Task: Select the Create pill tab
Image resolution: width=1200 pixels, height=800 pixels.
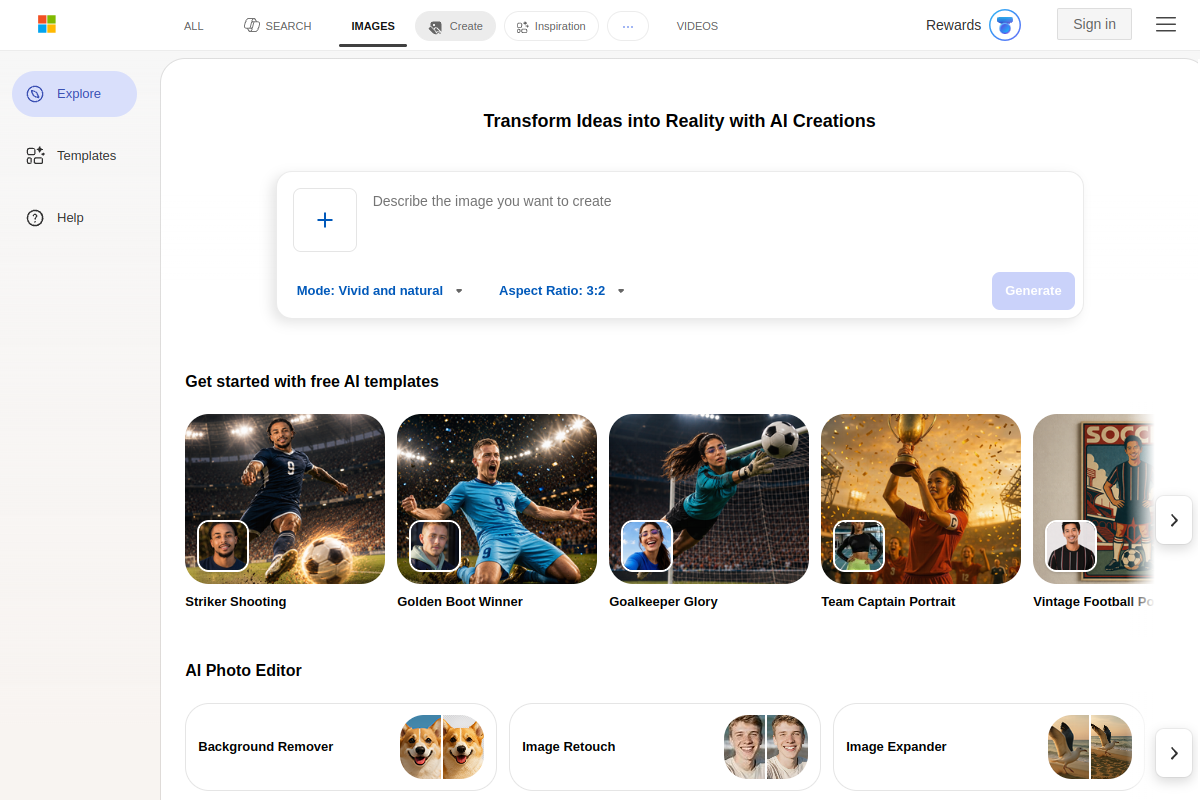Action: click(x=456, y=26)
